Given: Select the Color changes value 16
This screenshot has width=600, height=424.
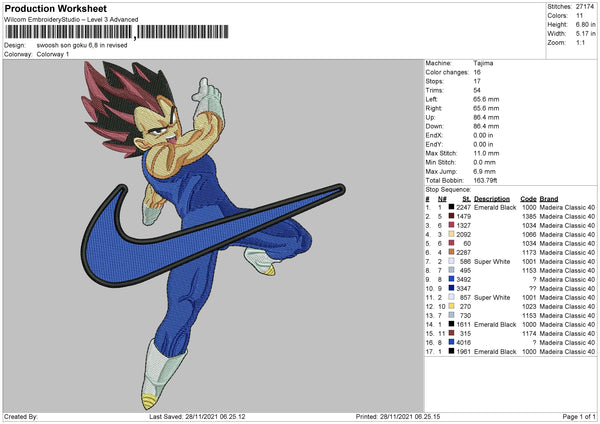Looking at the screenshot, I should pos(477,72).
